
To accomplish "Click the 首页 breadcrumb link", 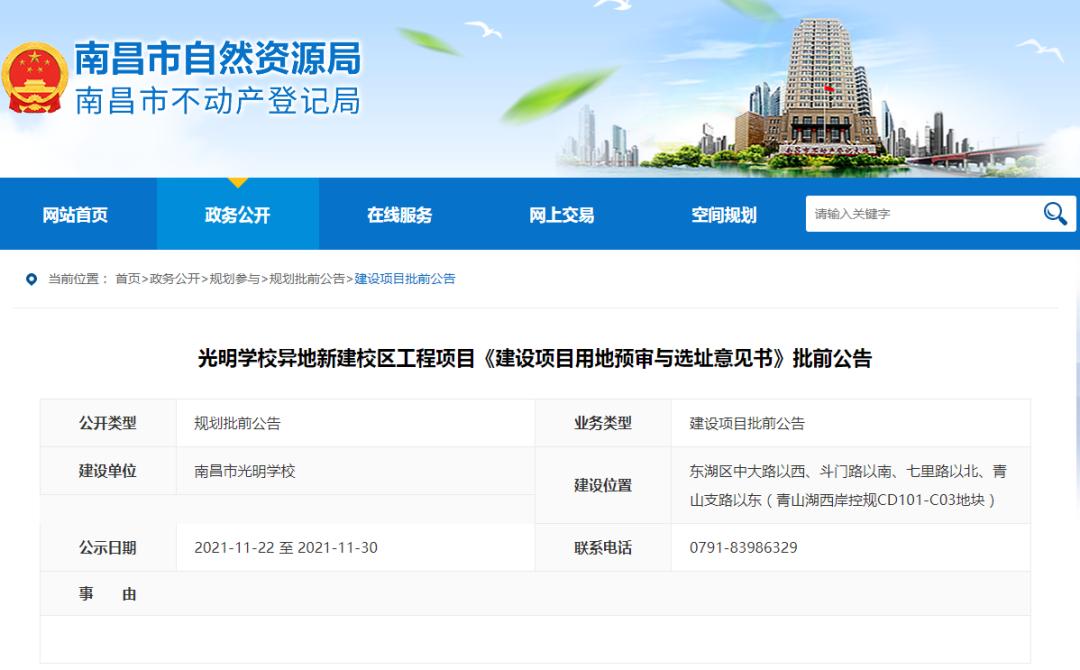I will point(127,279).
